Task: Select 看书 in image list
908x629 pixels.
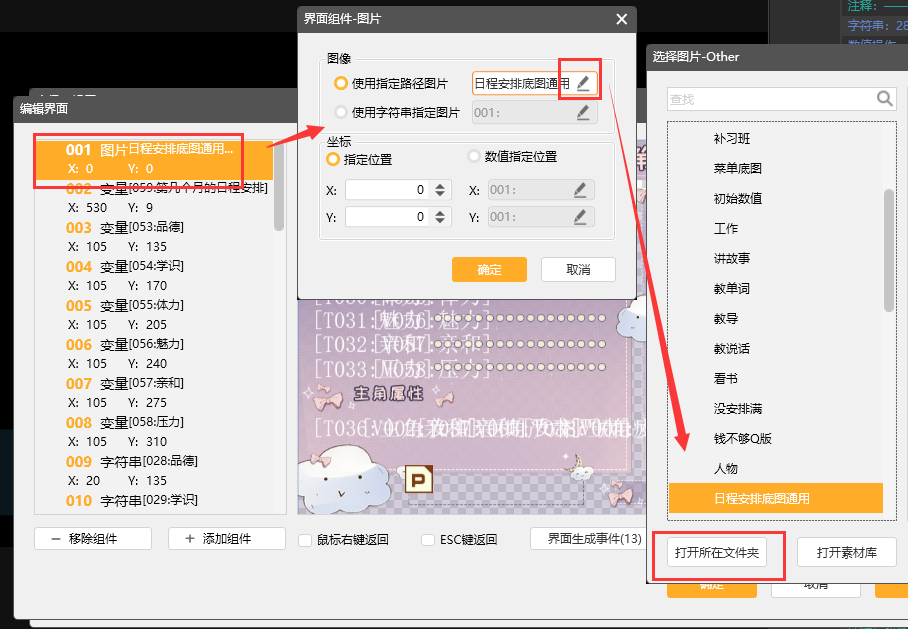Action: pos(775,379)
